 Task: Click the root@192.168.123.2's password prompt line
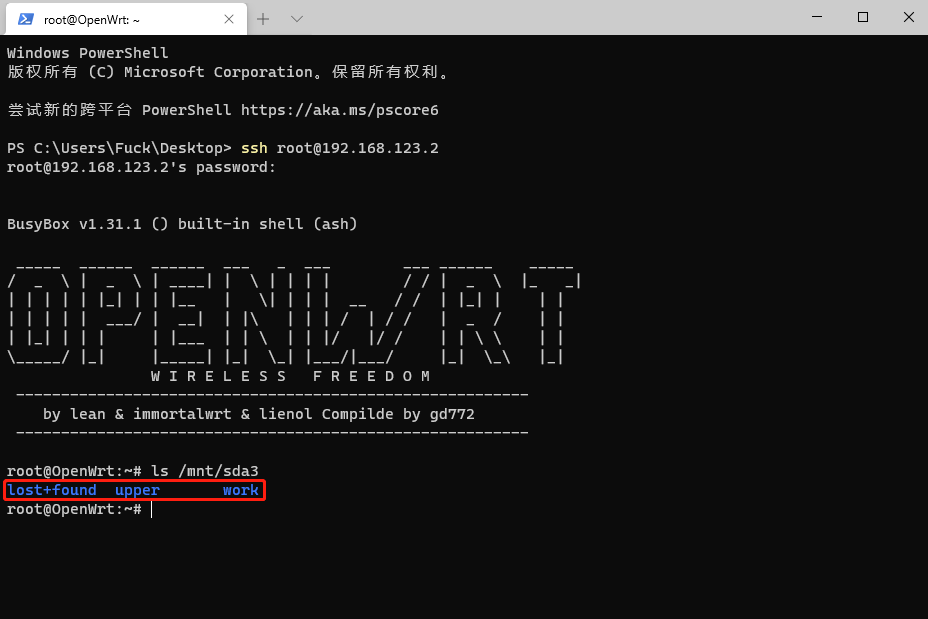tap(141, 167)
